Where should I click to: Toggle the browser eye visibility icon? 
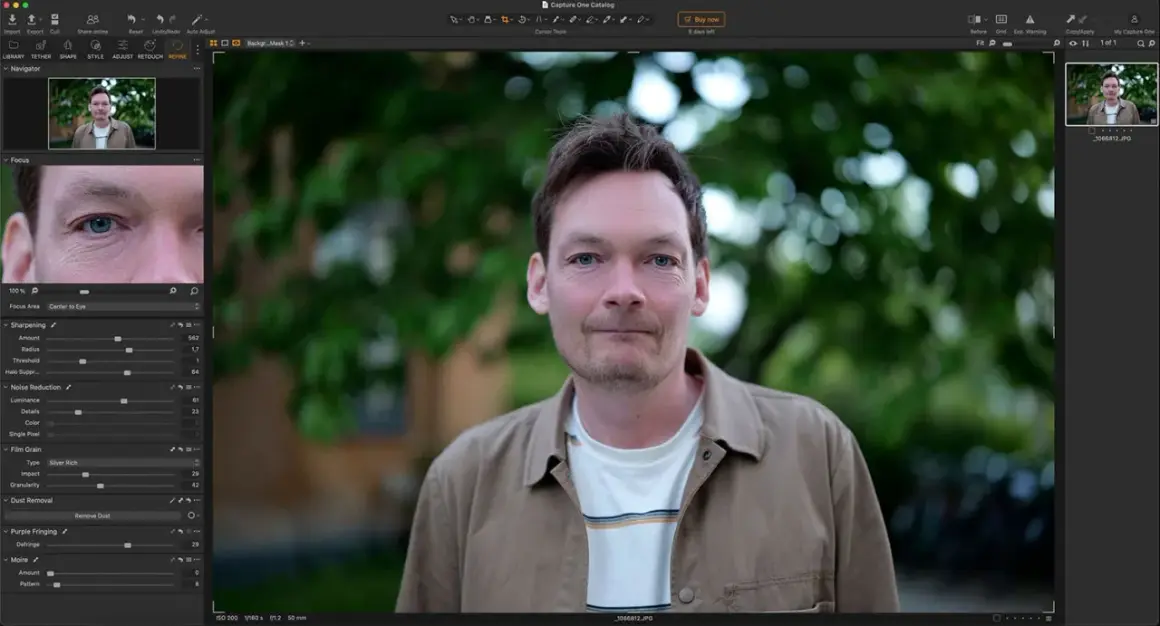[1073, 44]
